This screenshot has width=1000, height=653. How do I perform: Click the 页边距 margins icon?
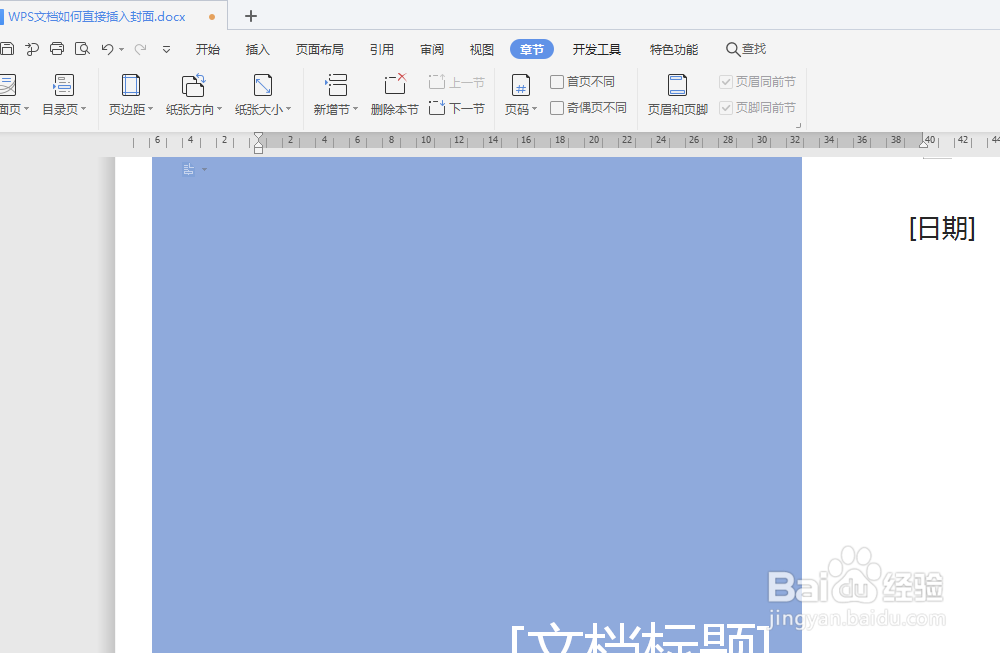(131, 85)
